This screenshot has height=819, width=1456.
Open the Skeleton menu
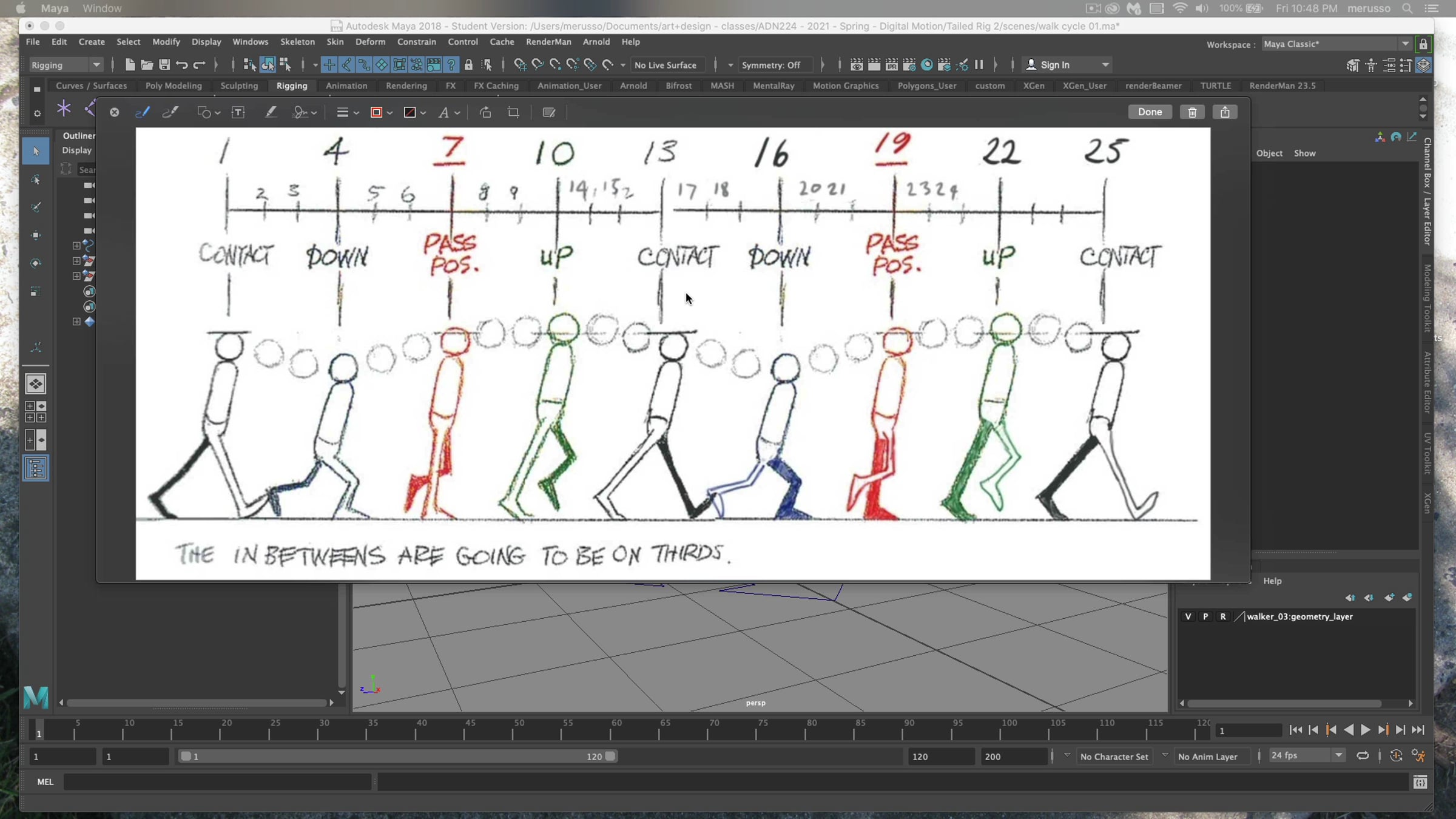click(297, 42)
